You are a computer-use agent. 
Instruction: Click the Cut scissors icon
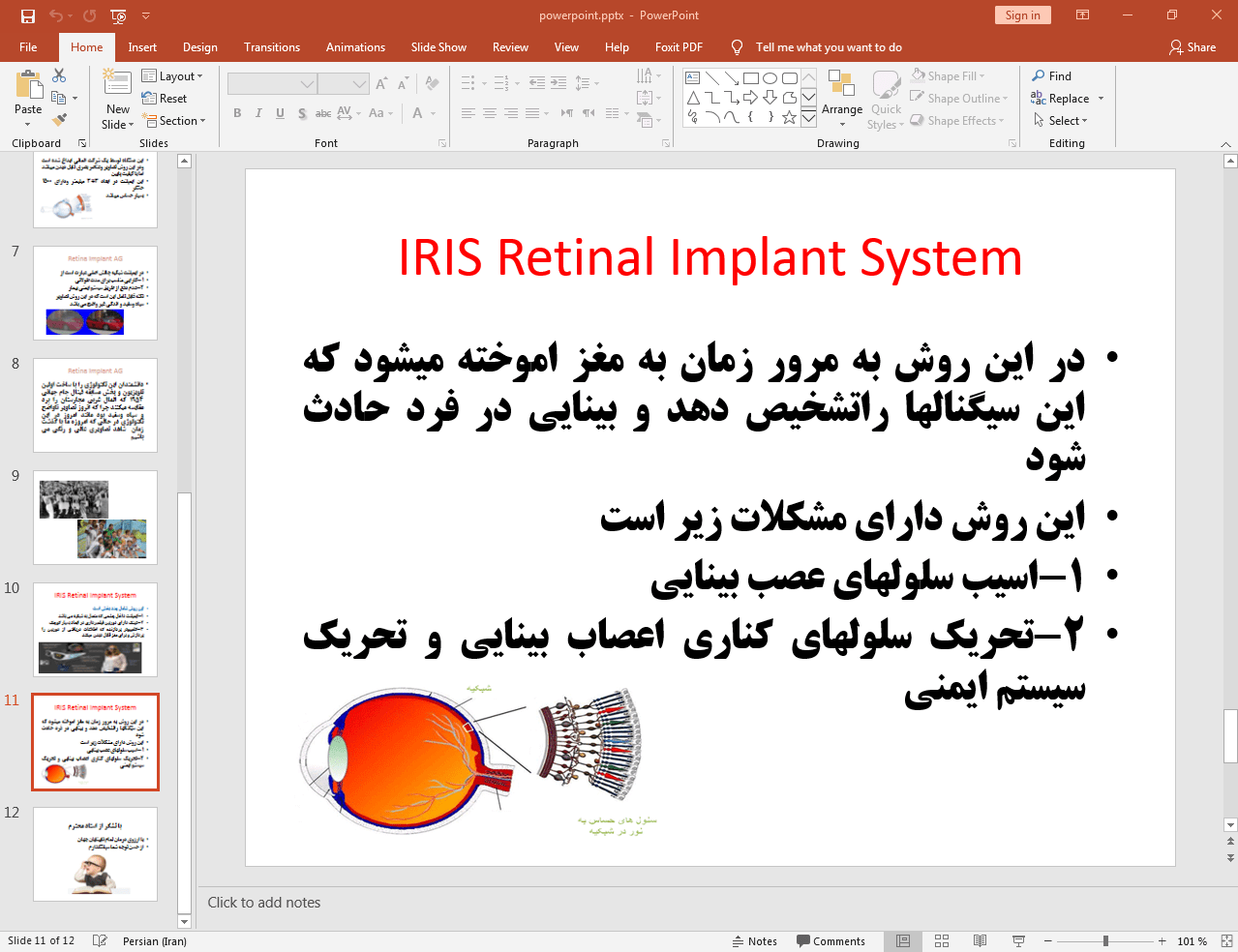[59, 75]
